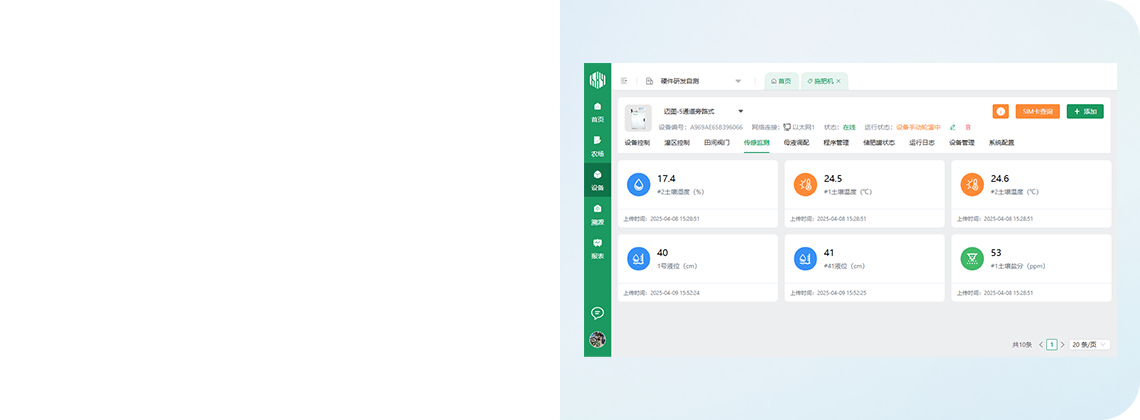The height and width of the screenshot is (420, 1140).
Task: Click the 设备手动配置中 run status
Action: (x=918, y=127)
